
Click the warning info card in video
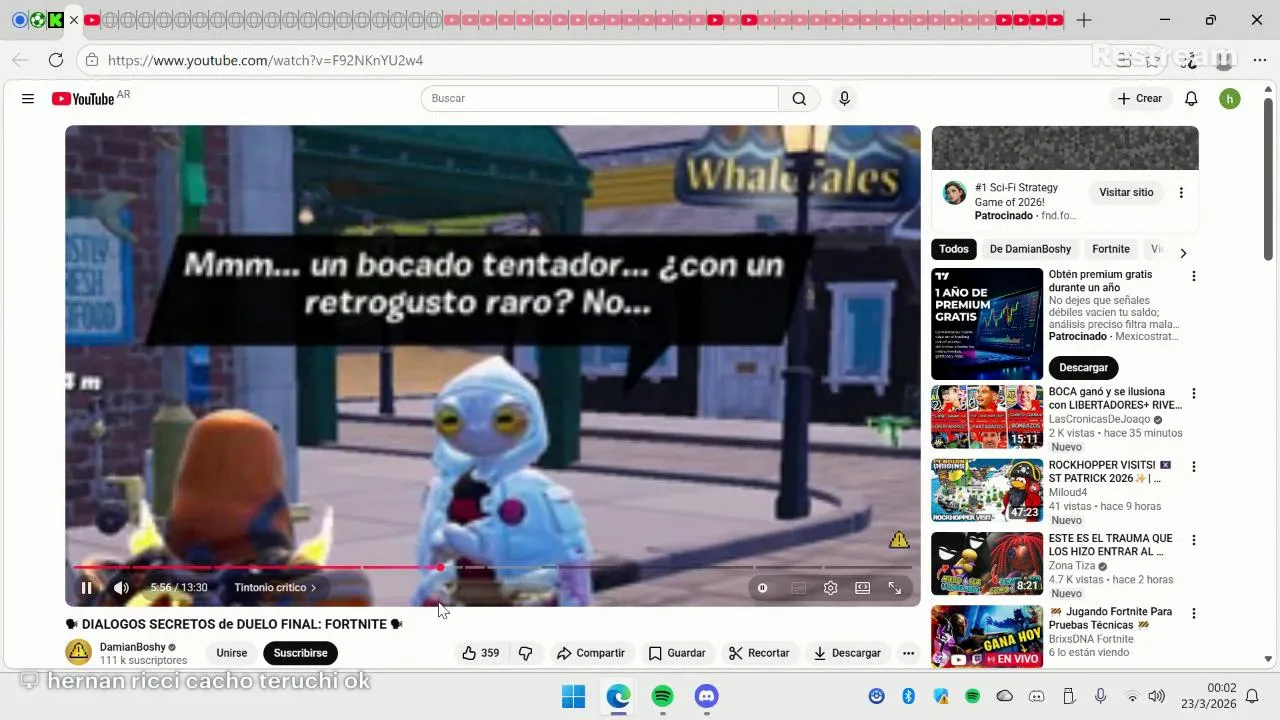[899, 540]
